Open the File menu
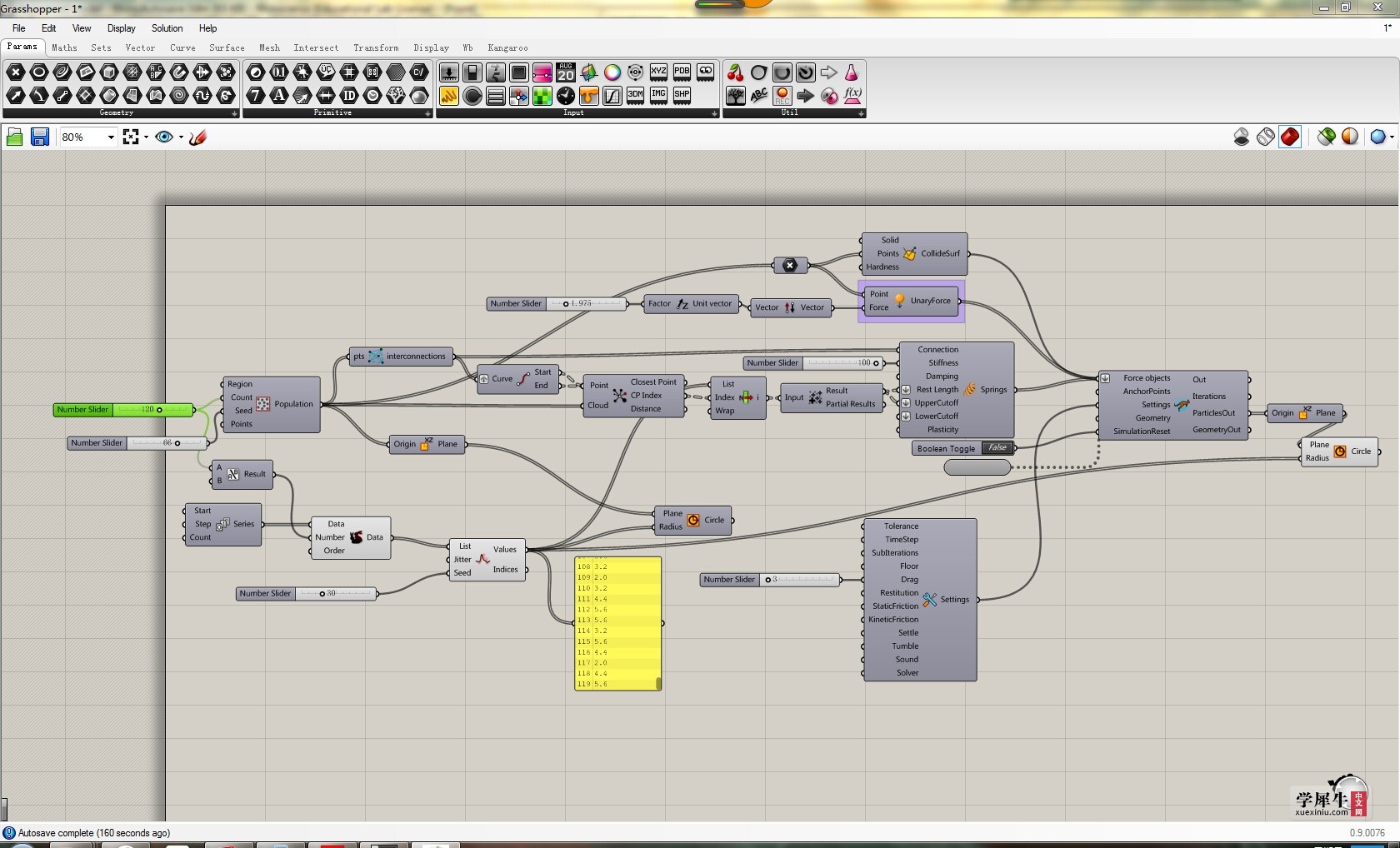This screenshot has width=1400, height=848. click(x=19, y=28)
